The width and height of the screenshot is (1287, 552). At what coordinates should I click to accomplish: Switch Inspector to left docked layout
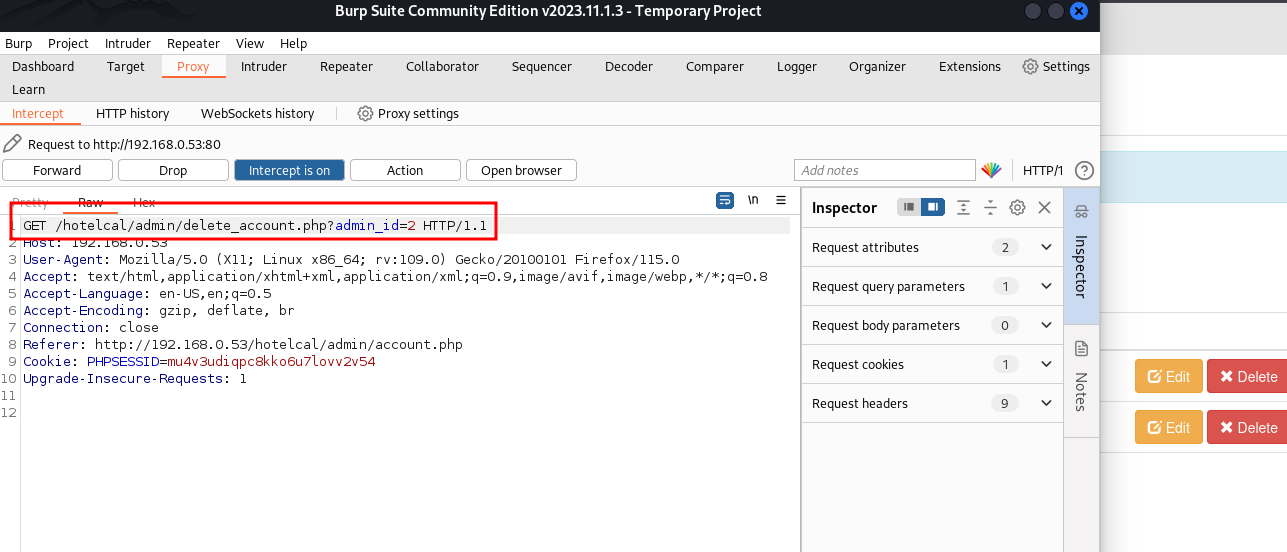[x=909, y=207]
